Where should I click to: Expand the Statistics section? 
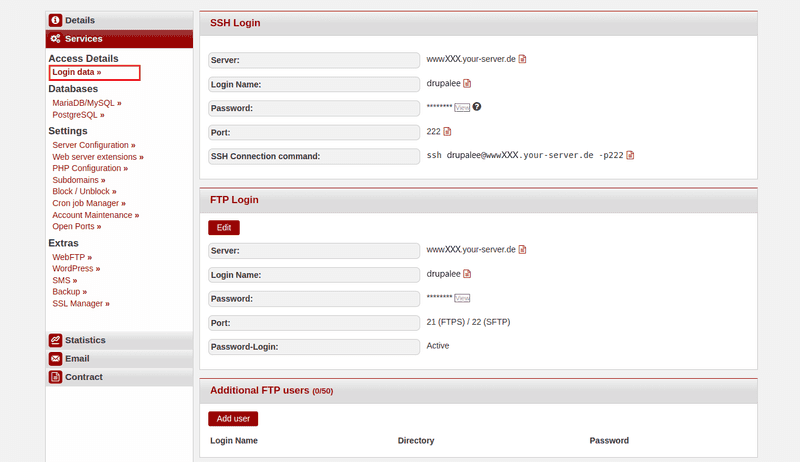coord(119,340)
